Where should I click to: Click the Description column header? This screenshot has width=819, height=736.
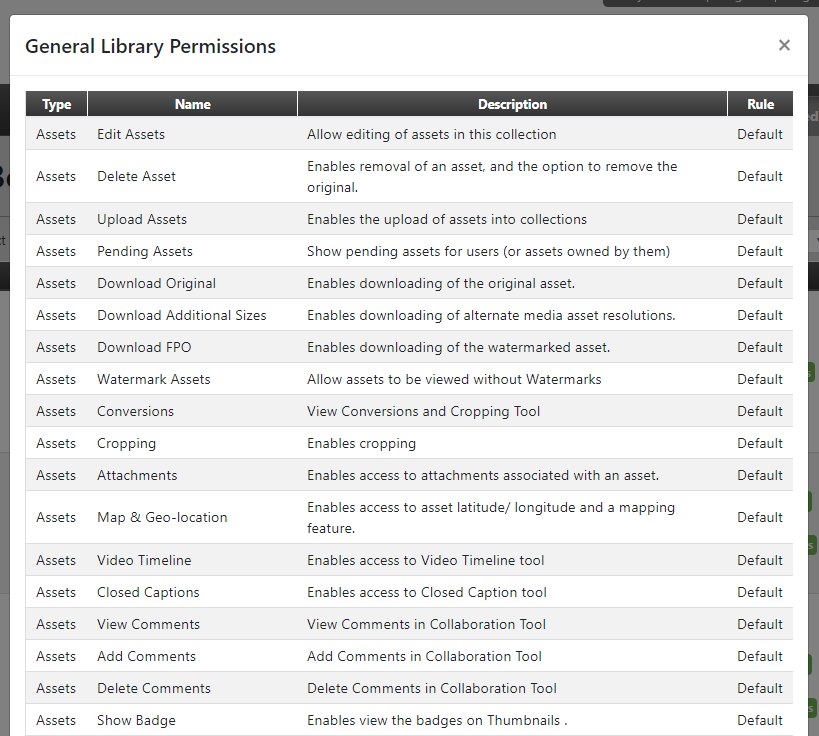coord(512,104)
